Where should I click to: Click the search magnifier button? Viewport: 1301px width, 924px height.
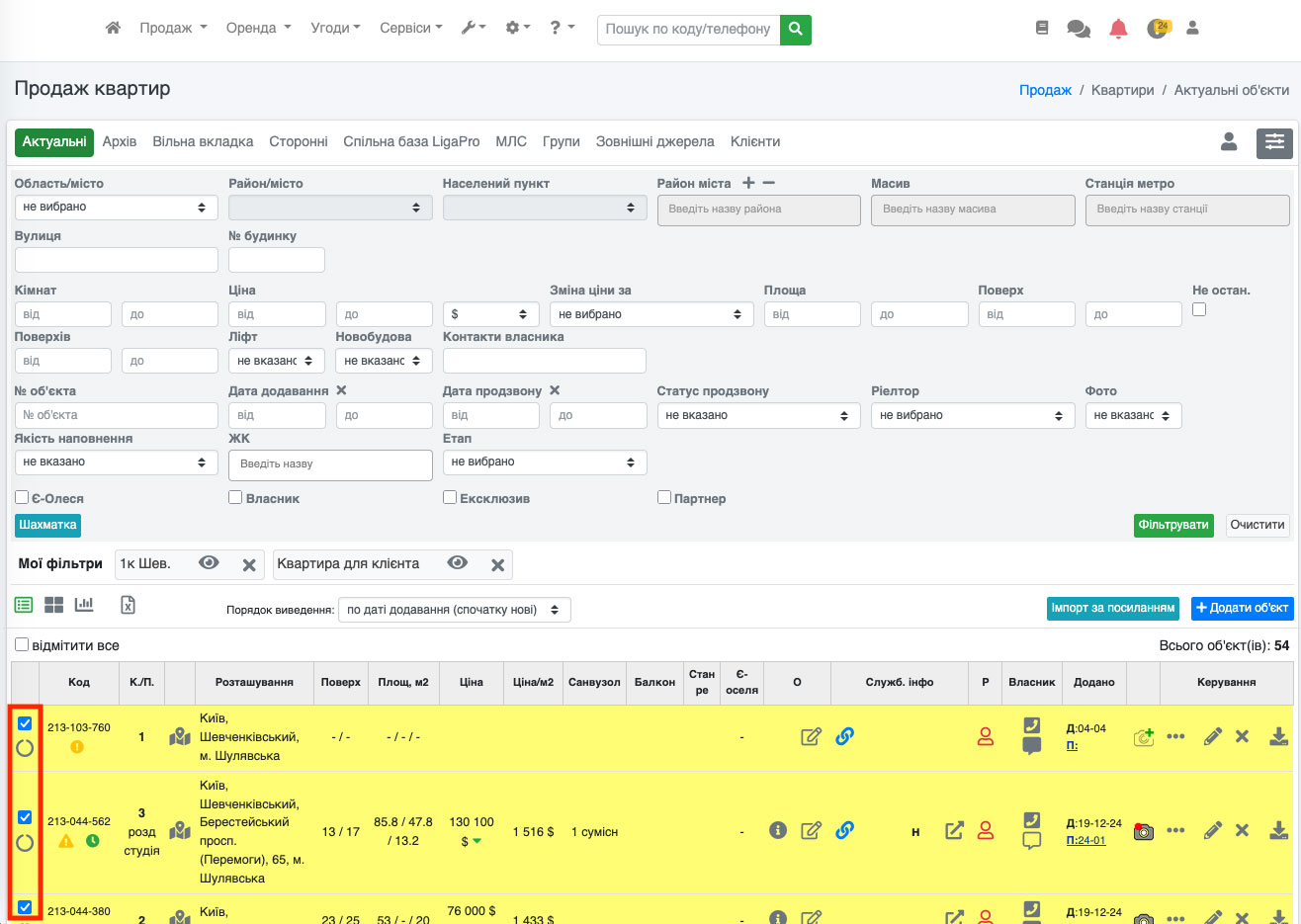796,30
